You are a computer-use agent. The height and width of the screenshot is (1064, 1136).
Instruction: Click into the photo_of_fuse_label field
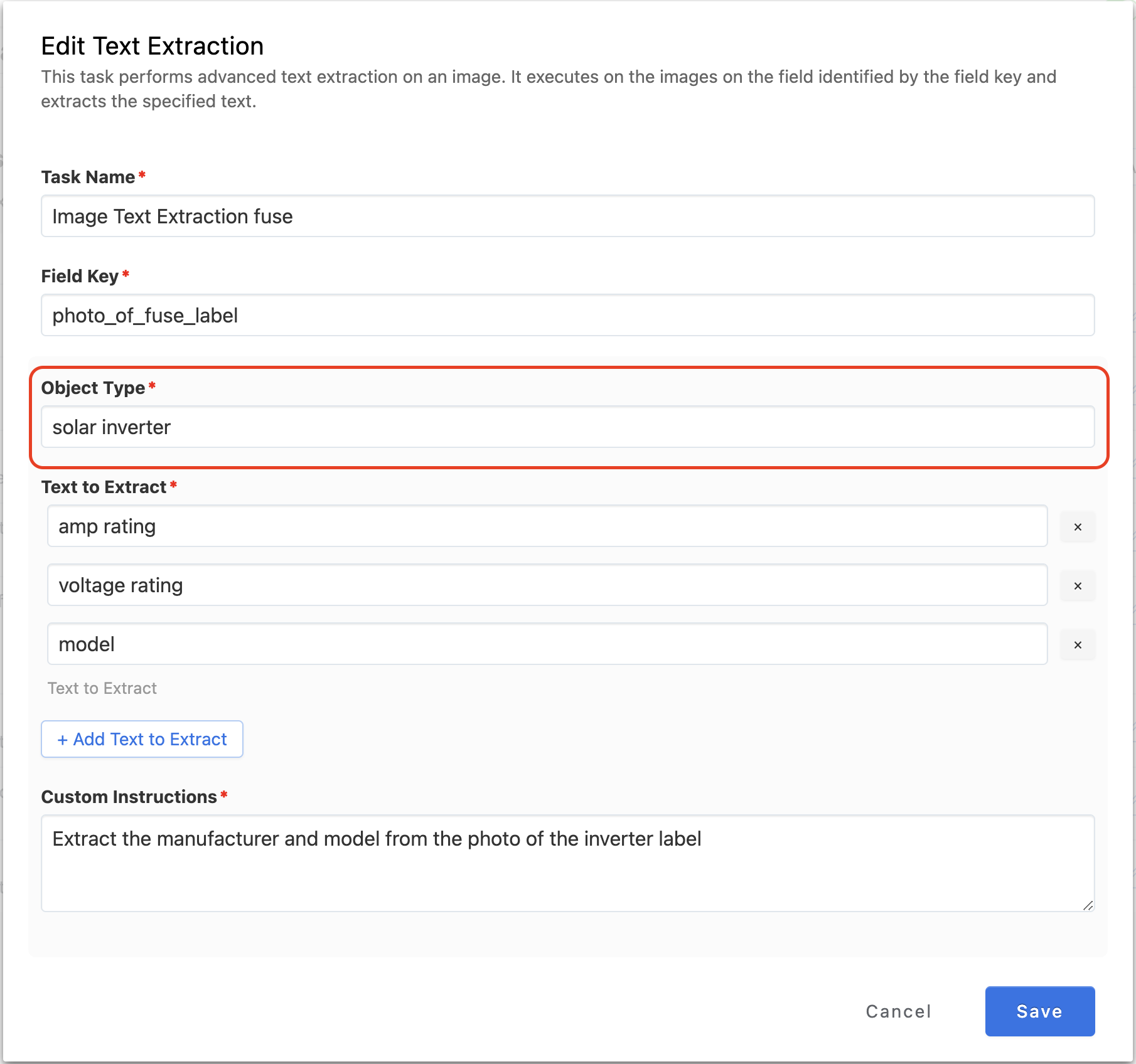[567, 316]
